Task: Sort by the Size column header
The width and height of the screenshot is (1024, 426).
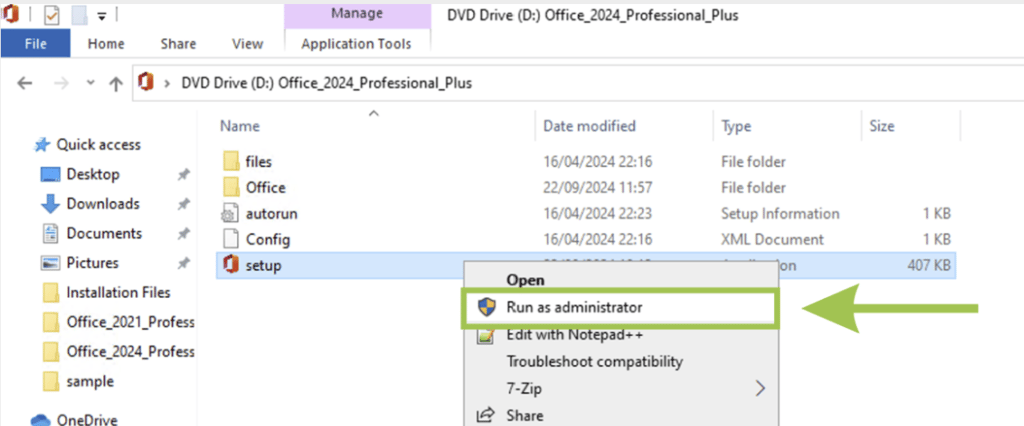Action: tap(882, 126)
